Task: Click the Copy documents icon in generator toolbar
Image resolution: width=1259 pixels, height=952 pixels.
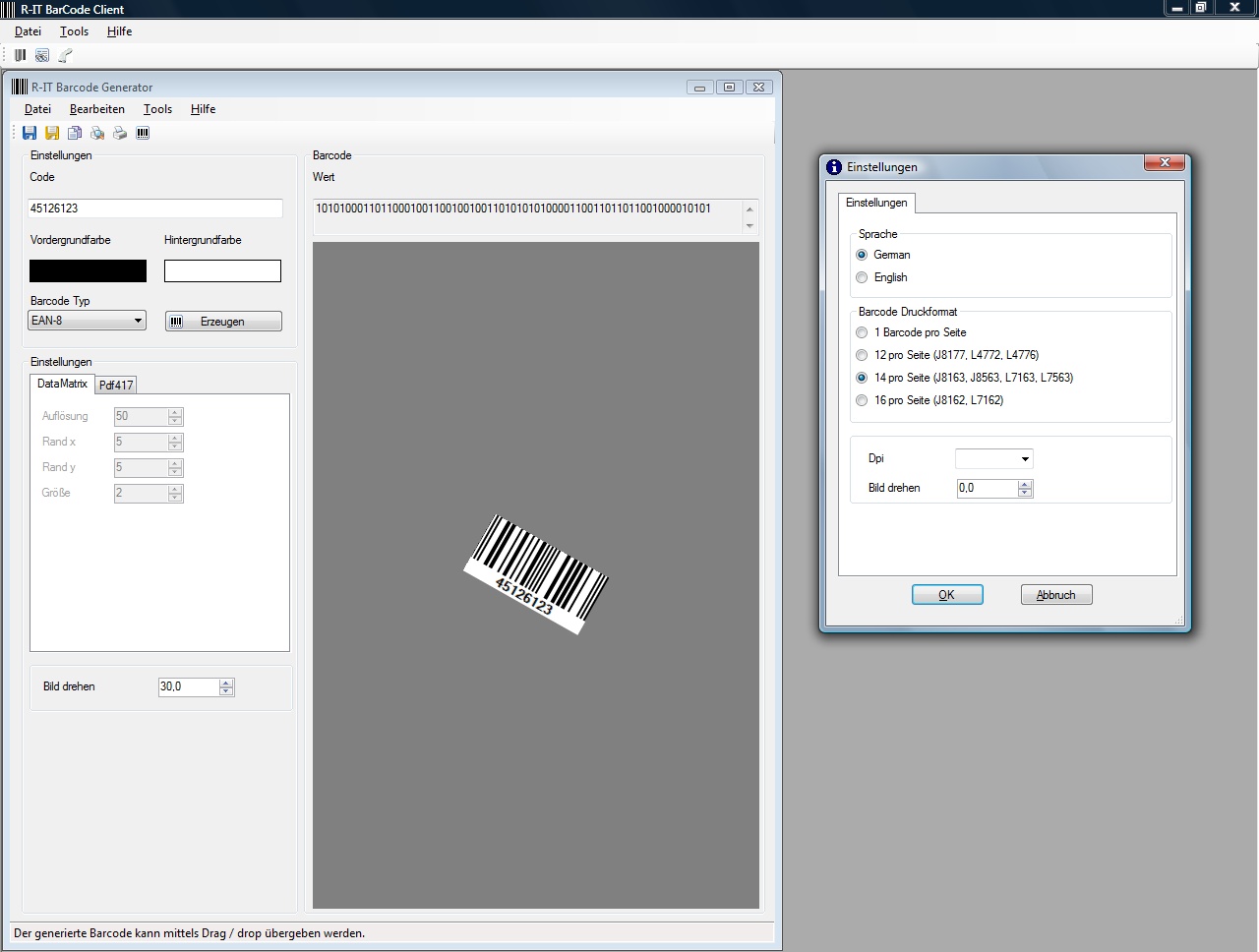Action: click(x=75, y=133)
